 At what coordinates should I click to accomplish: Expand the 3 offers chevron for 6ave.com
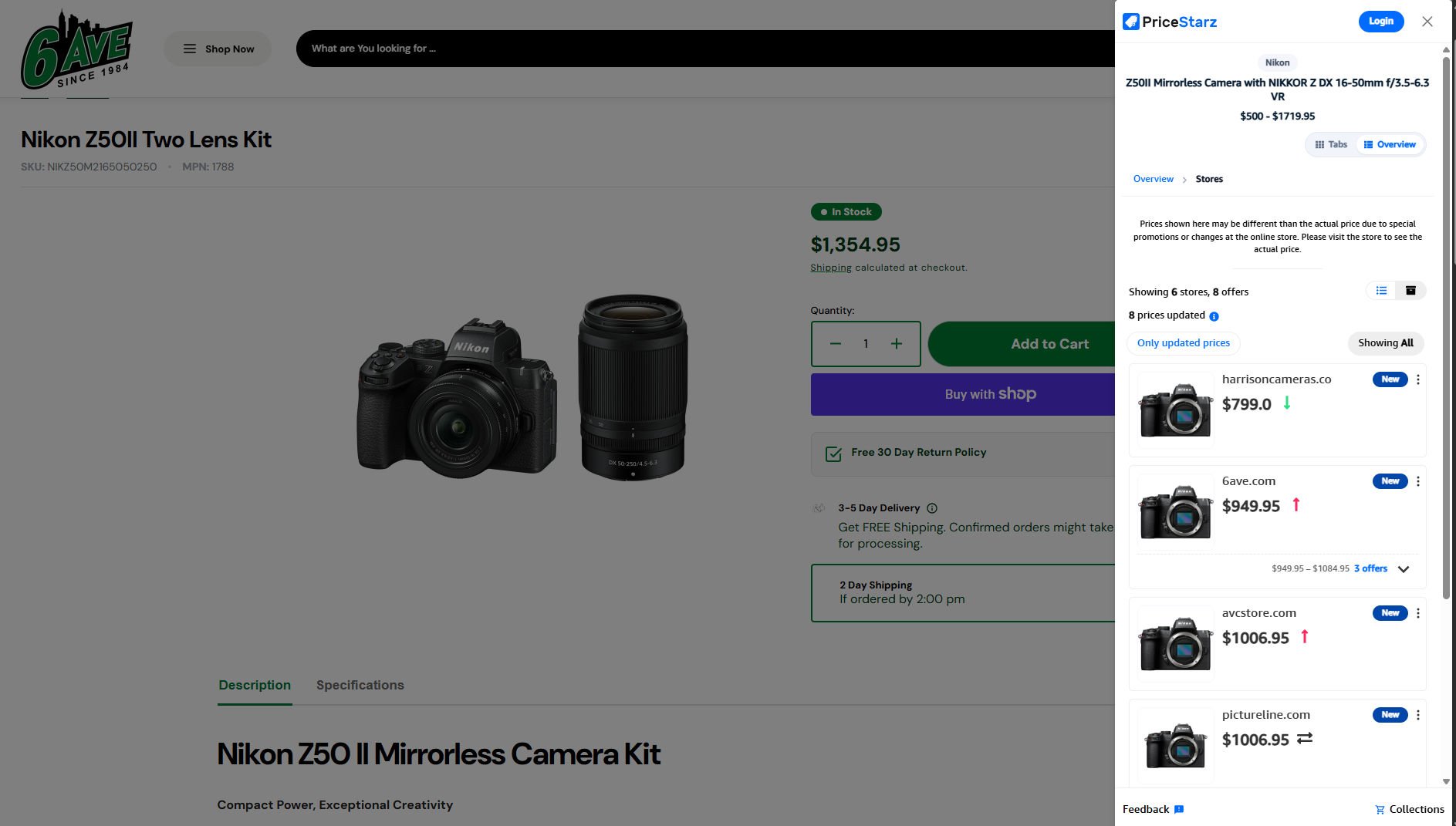coord(1404,569)
